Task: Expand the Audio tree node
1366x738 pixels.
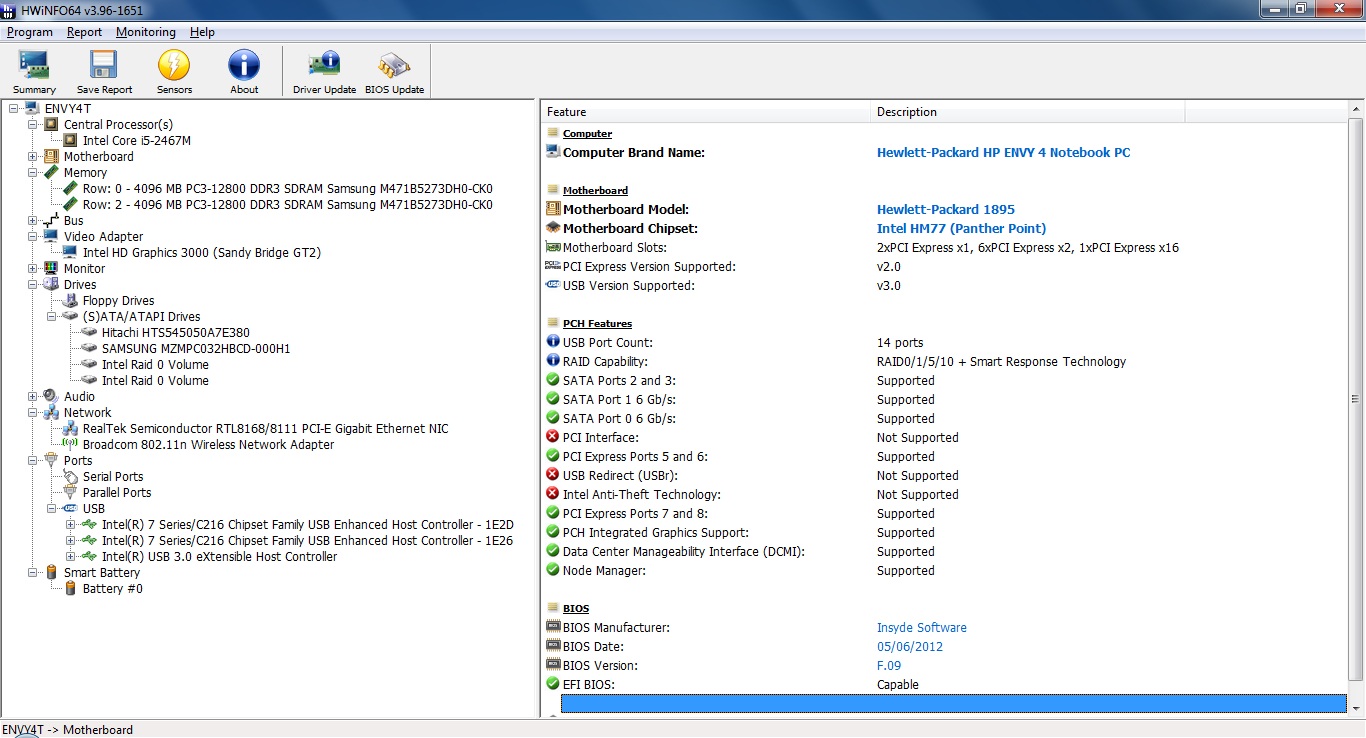Action: coord(32,396)
